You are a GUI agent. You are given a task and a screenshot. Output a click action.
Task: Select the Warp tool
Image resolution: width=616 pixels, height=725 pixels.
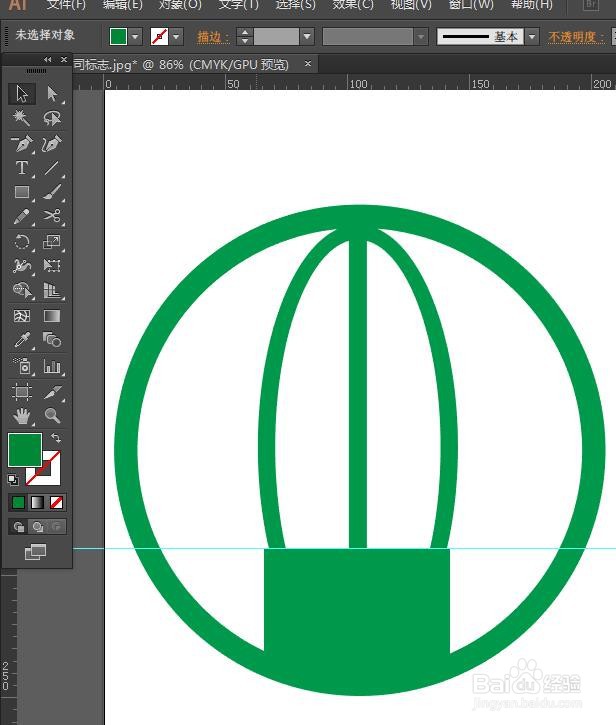tap(22, 265)
